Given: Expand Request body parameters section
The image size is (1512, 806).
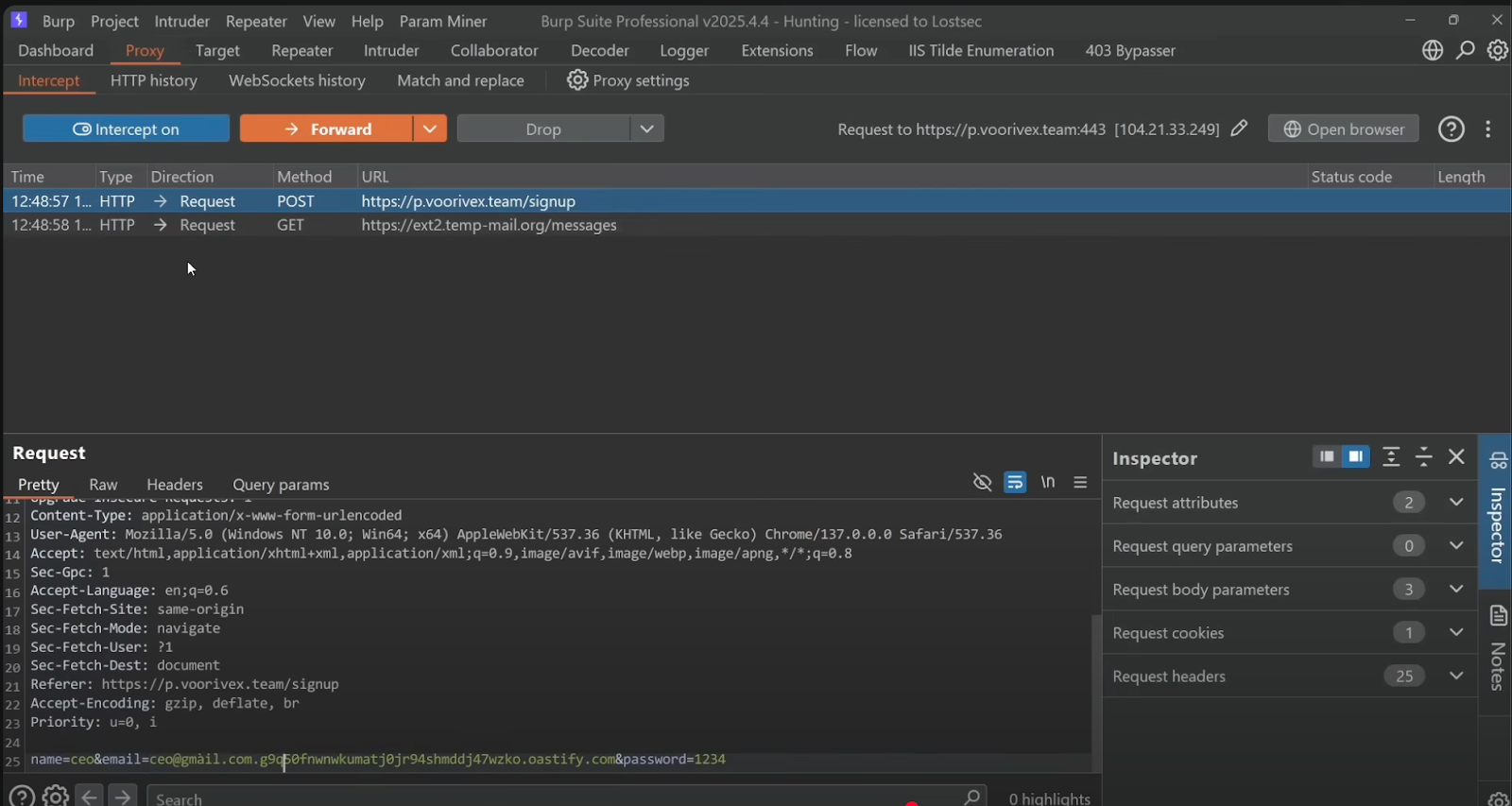Looking at the screenshot, I should [1456, 589].
